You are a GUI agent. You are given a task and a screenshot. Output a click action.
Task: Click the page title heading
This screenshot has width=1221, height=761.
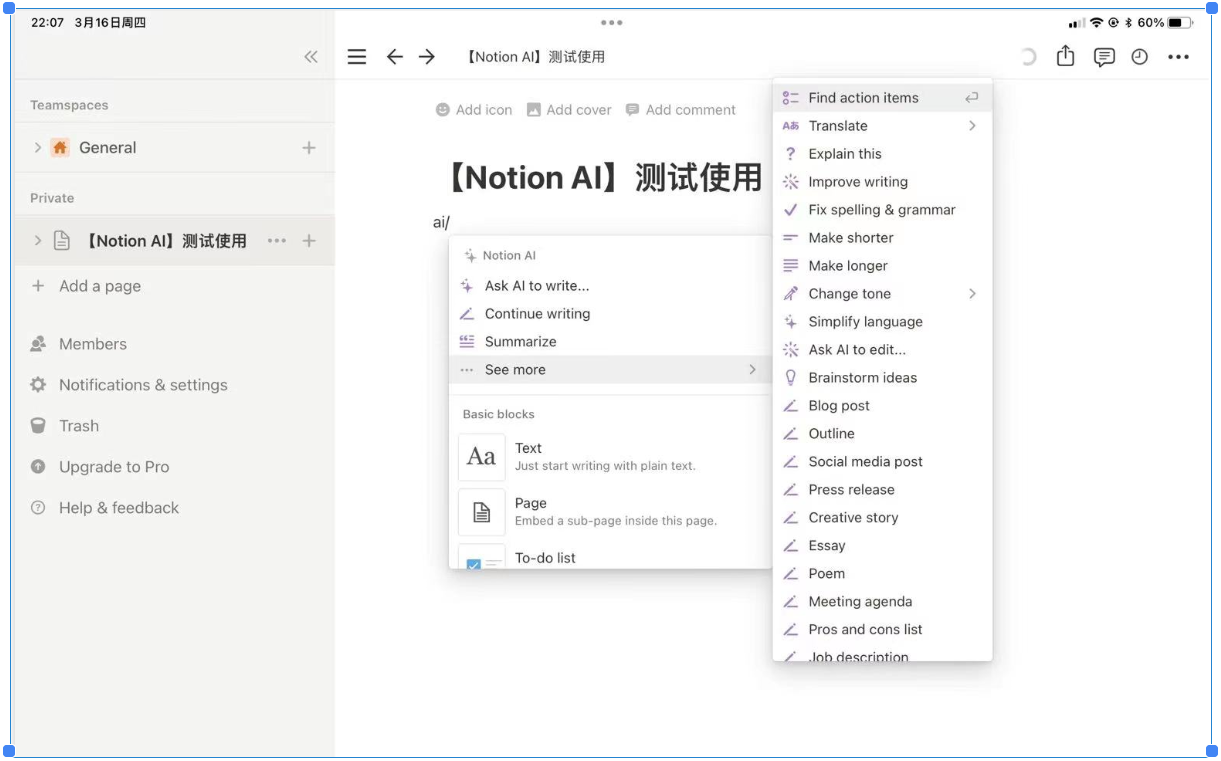point(600,178)
